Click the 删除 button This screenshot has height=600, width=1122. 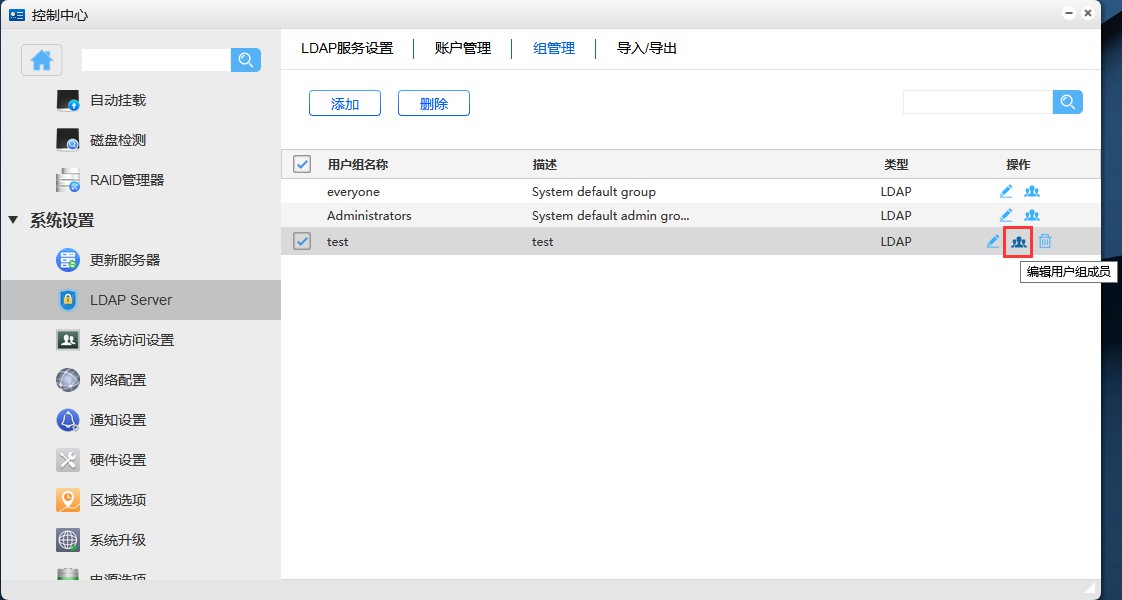click(x=434, y=103)
